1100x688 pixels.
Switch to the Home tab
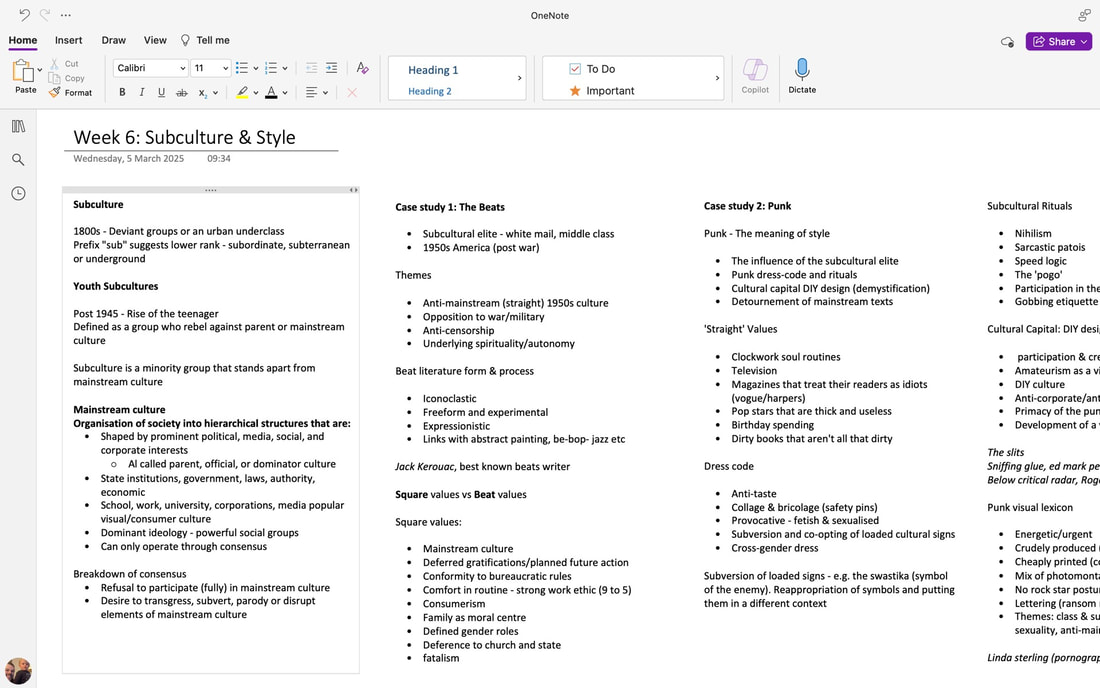(22, 41)
